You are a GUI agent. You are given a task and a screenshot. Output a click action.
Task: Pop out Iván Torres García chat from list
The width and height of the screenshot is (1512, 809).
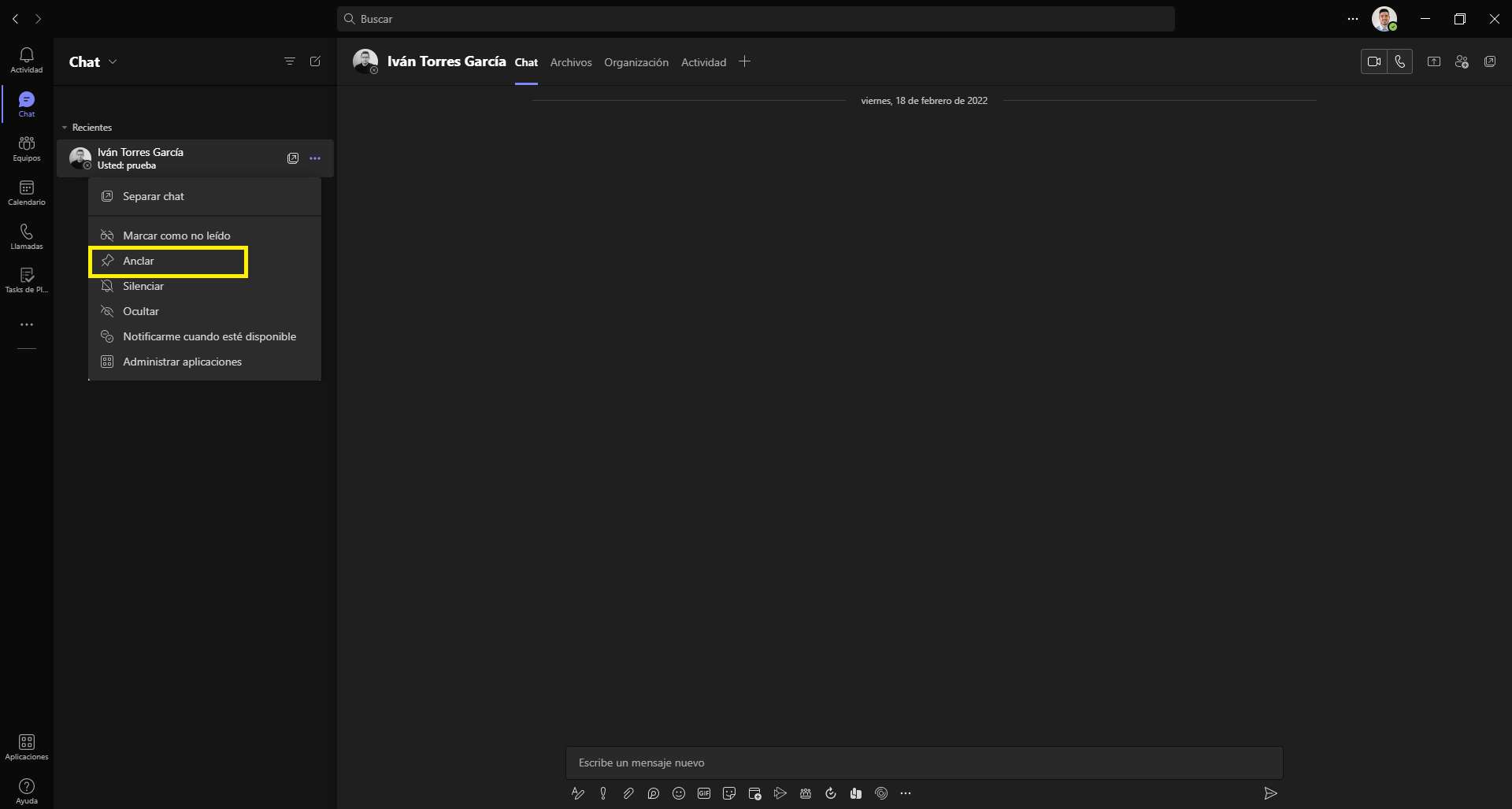point(293,158)
